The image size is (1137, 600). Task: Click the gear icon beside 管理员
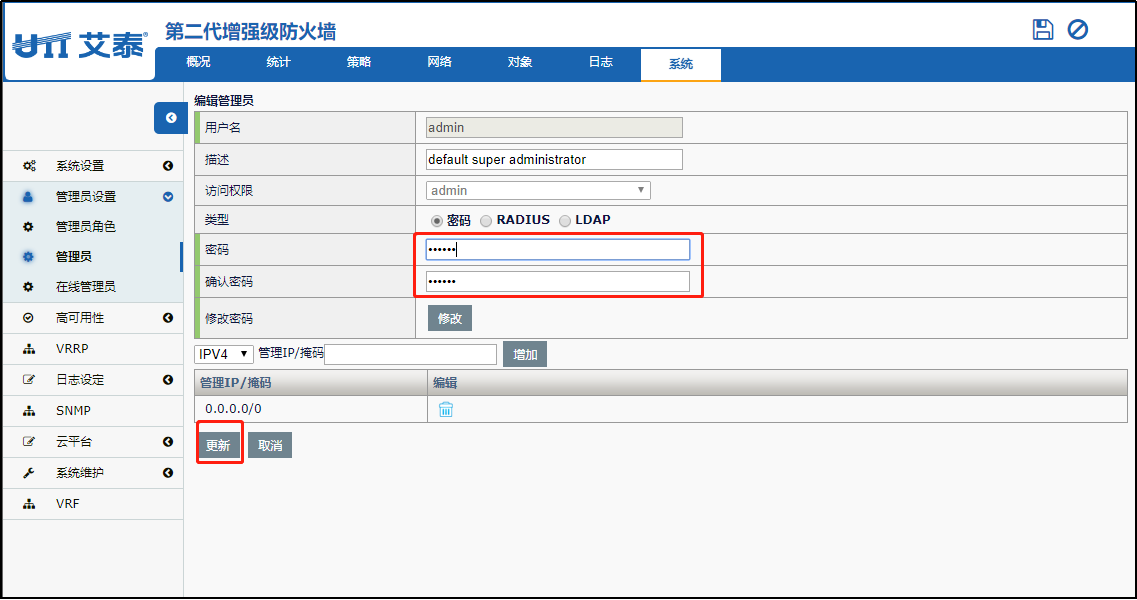(x=28, y=256)
